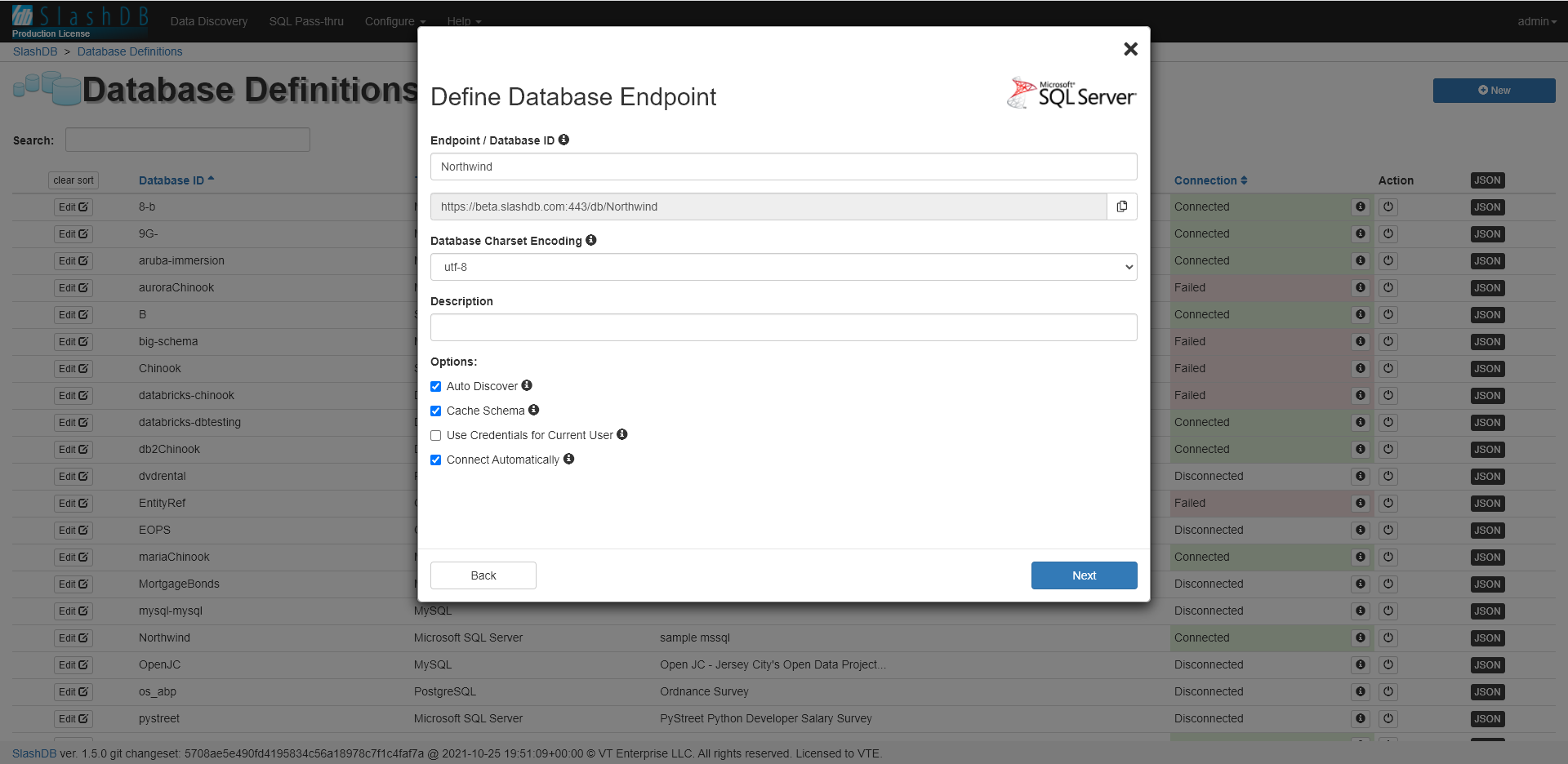Click the Search input field
1568x764 pixels.
(188, 140)
